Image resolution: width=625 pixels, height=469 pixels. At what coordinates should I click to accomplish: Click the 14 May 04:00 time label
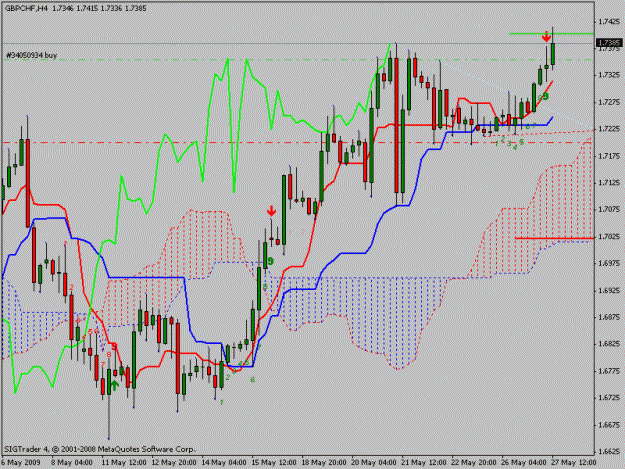(224, 462)
